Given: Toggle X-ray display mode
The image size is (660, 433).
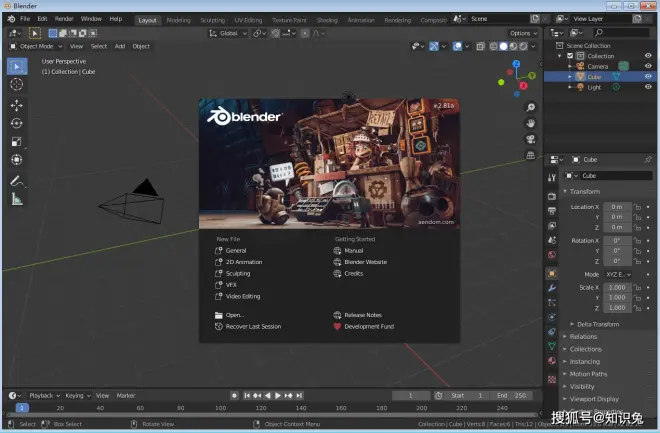Looking at the screenshot, I should [x=480, y=46].
